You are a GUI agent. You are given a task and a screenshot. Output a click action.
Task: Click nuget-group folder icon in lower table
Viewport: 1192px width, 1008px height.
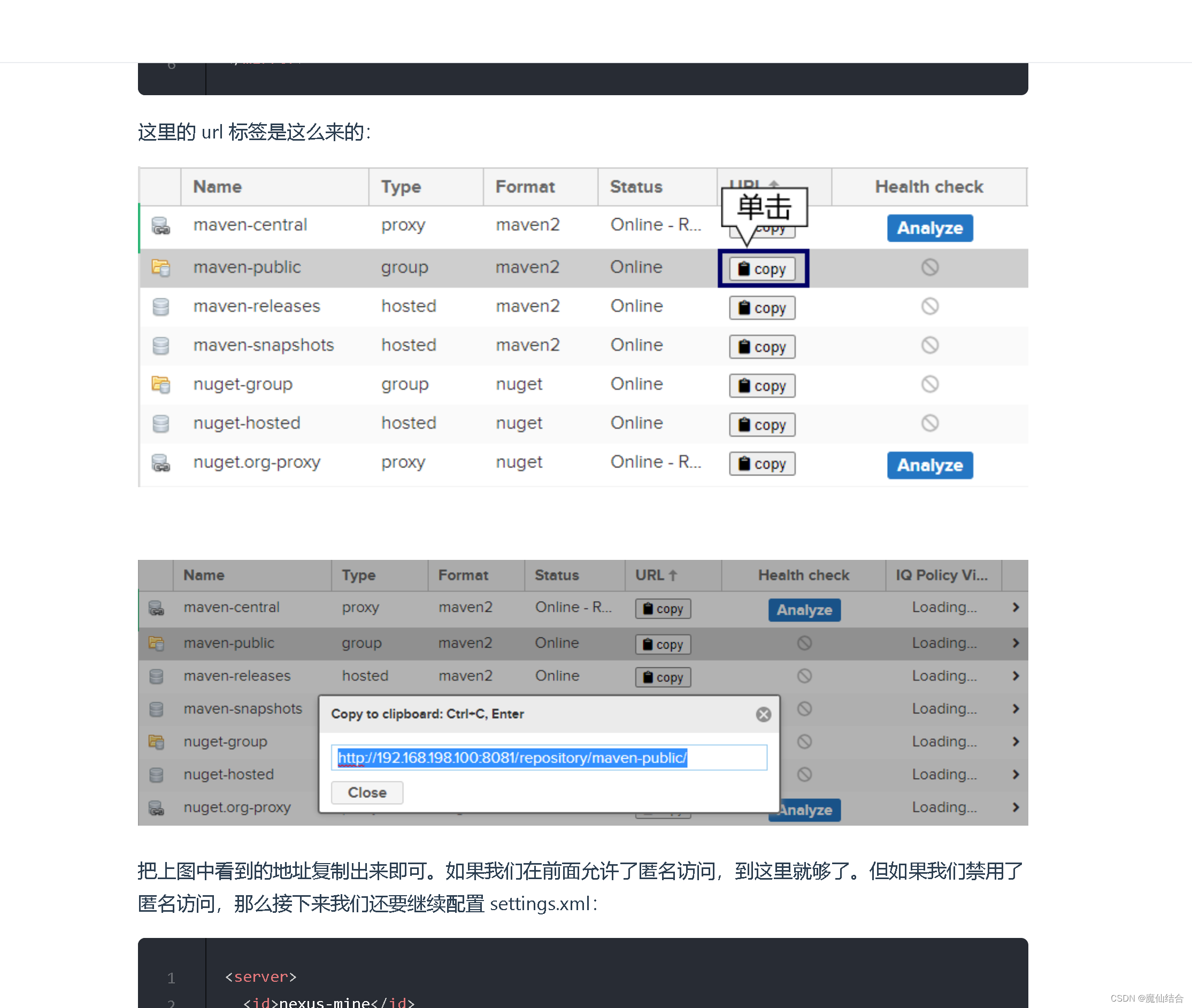156,742
